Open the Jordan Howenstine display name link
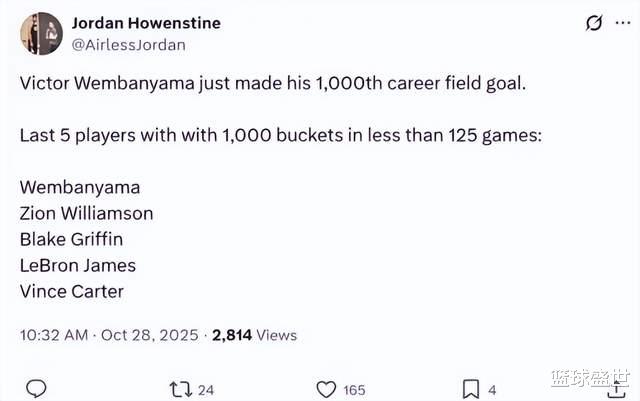Screen dimensions: 640x401 point(146,22)
